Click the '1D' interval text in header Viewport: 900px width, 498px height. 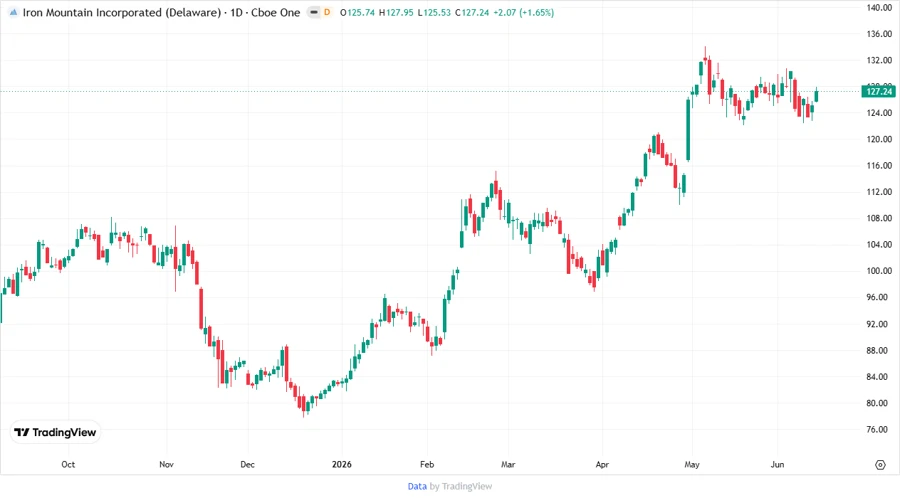tap(236, 13)
